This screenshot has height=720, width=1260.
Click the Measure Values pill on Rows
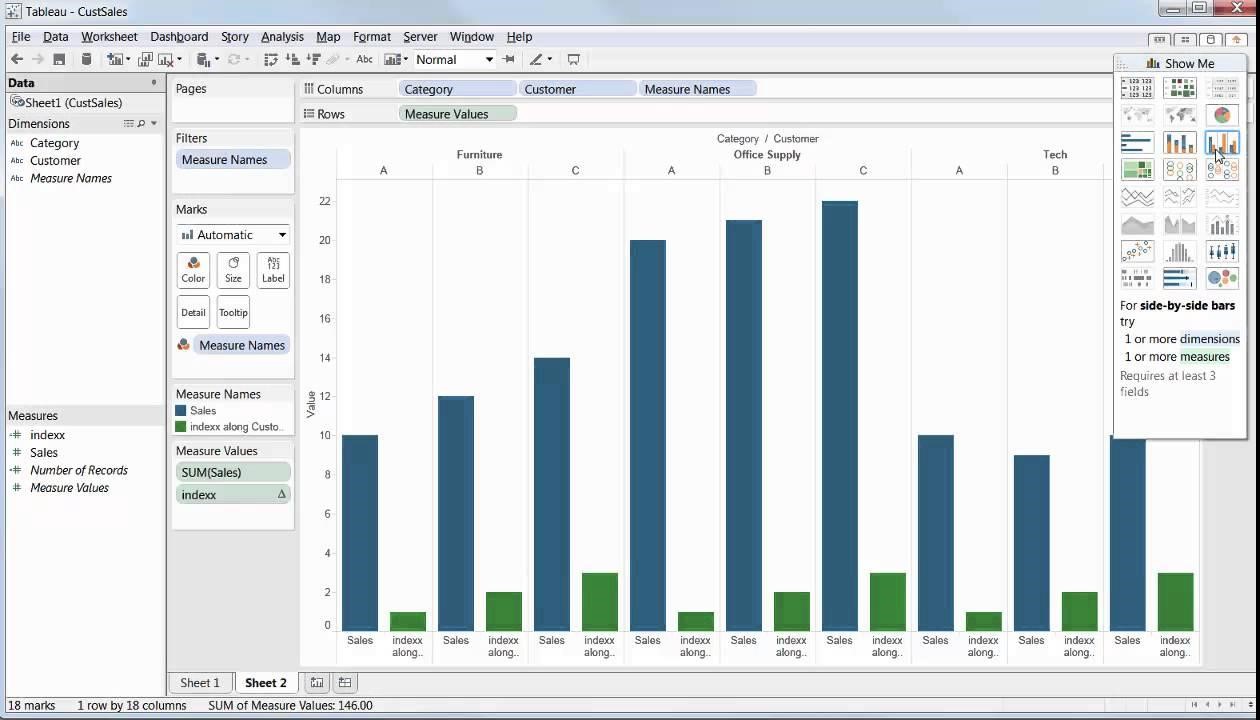(457, 114)
